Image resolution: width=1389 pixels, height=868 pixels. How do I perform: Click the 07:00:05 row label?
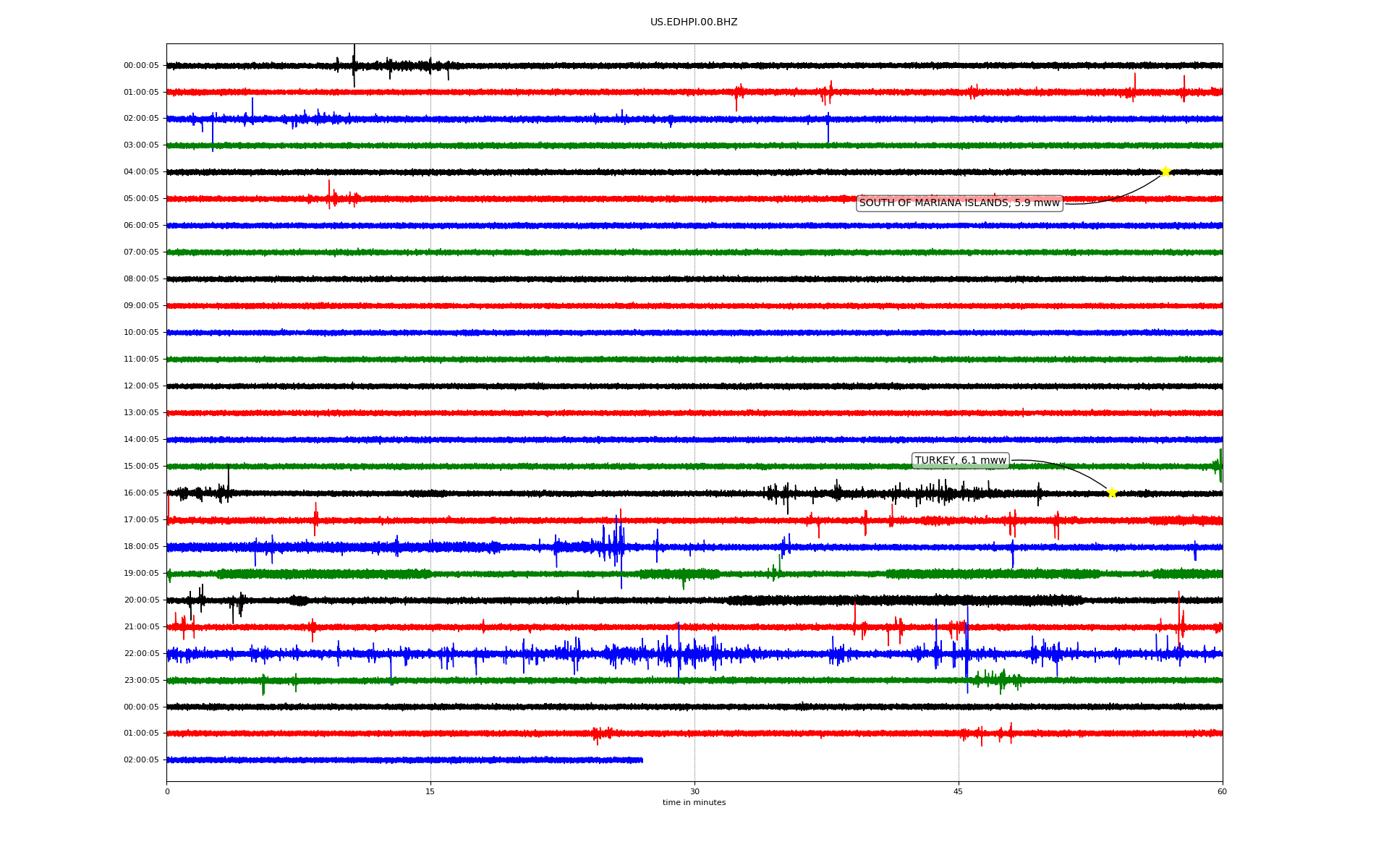pos(141,252)
